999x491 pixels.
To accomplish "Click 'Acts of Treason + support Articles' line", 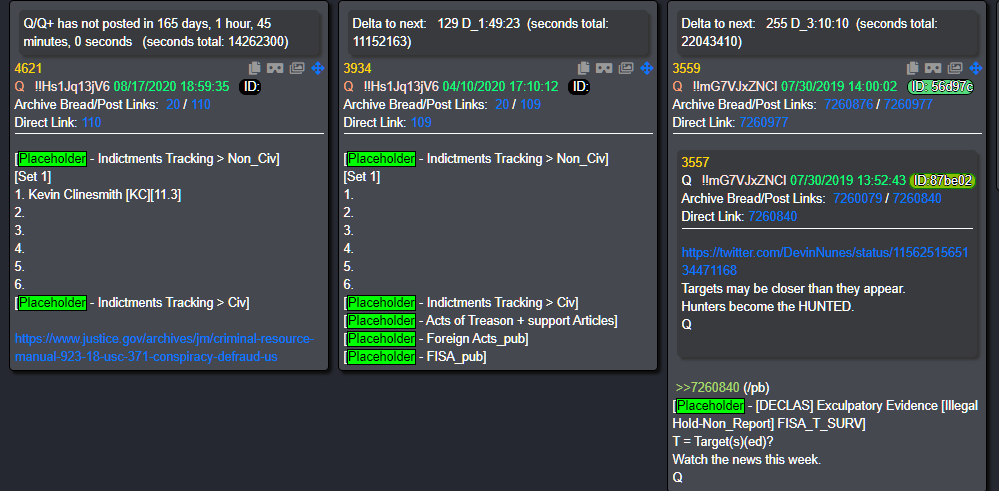I will click(480, 321).
